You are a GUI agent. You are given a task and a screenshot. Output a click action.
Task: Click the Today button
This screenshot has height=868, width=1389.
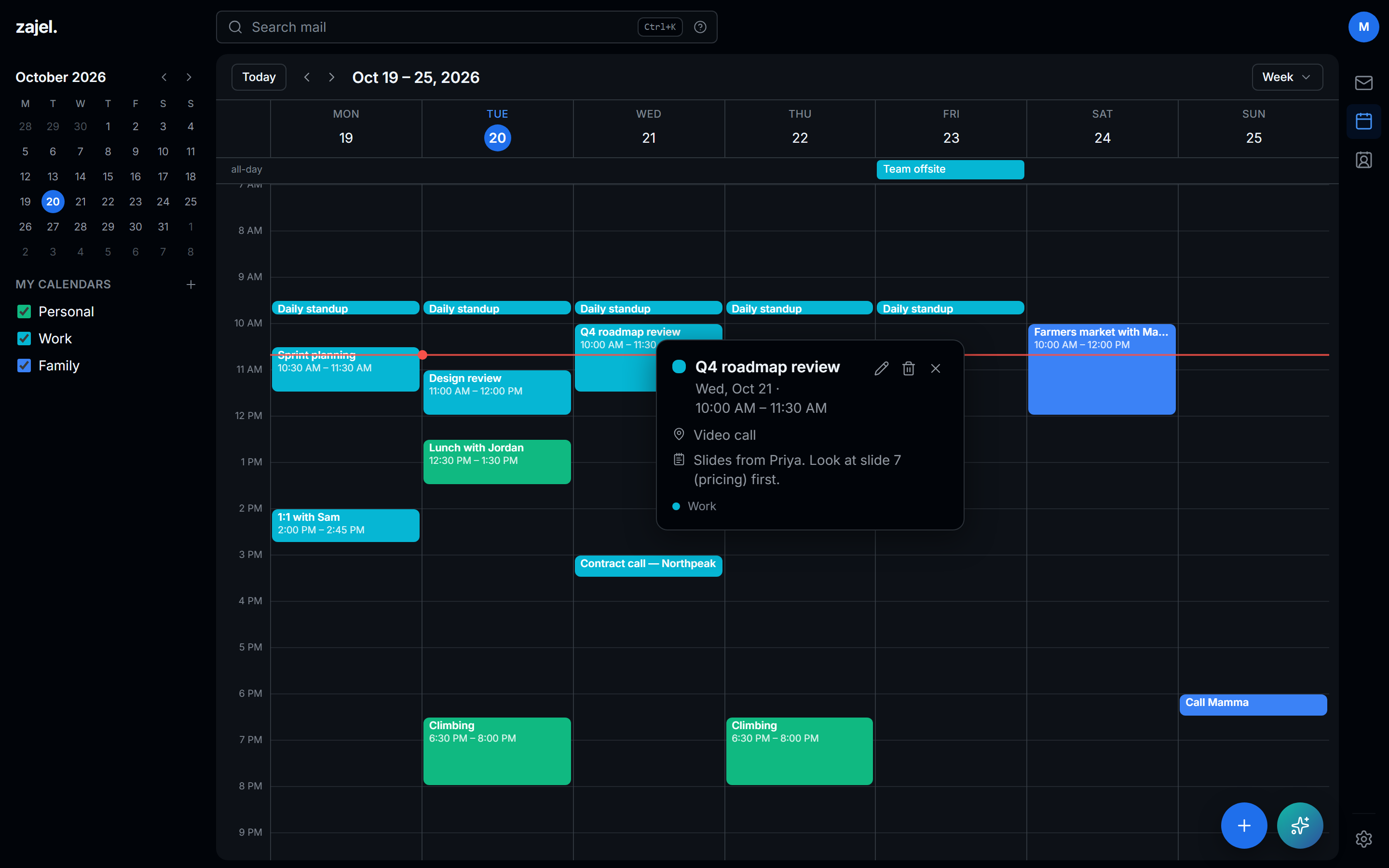259,77
